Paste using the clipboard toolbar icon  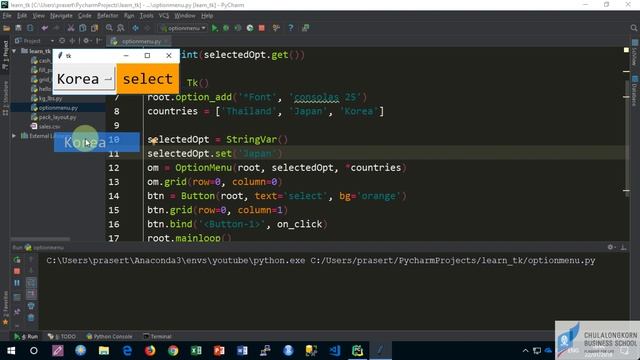coord(95,28)
